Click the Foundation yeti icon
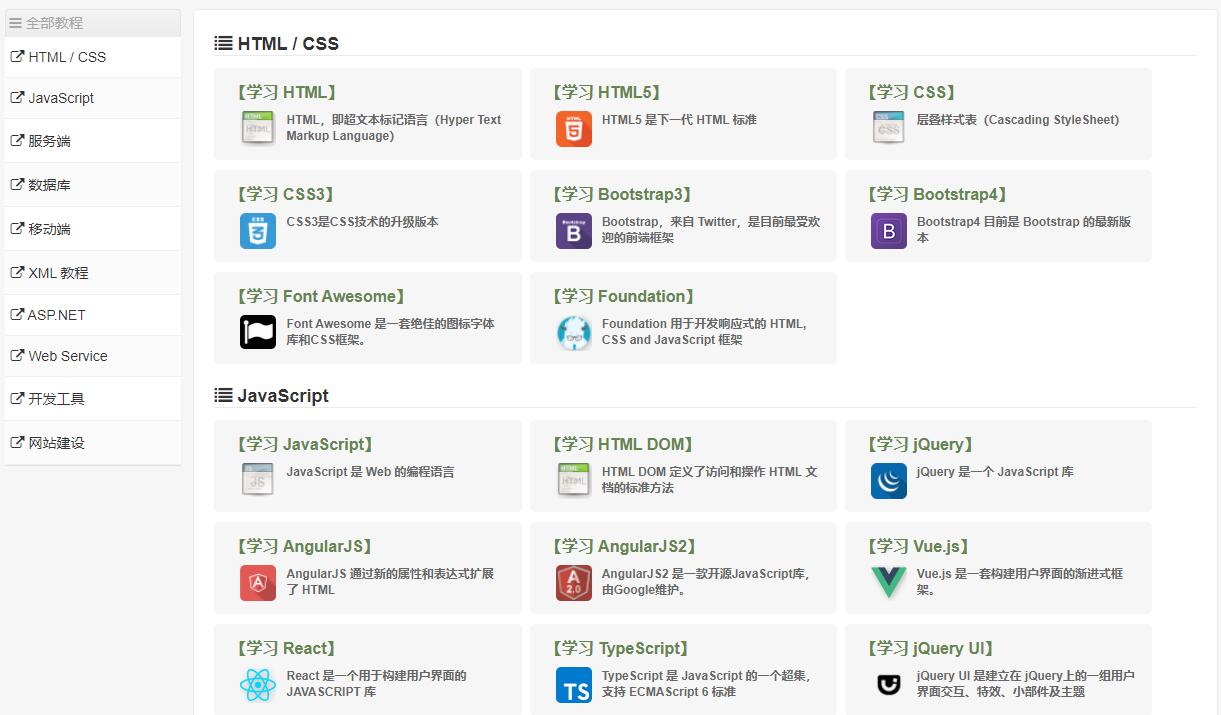 pos(574,332)
